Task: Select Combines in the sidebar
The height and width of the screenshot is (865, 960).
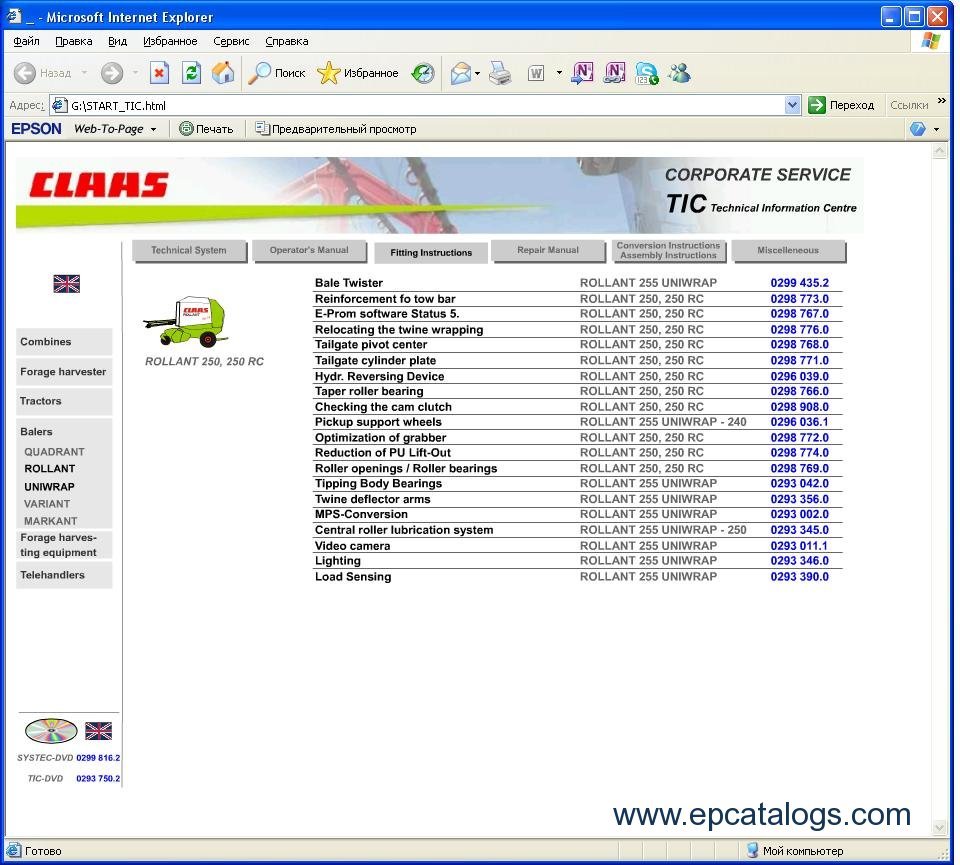Action: pyautogui.click(x=64, y=342)
